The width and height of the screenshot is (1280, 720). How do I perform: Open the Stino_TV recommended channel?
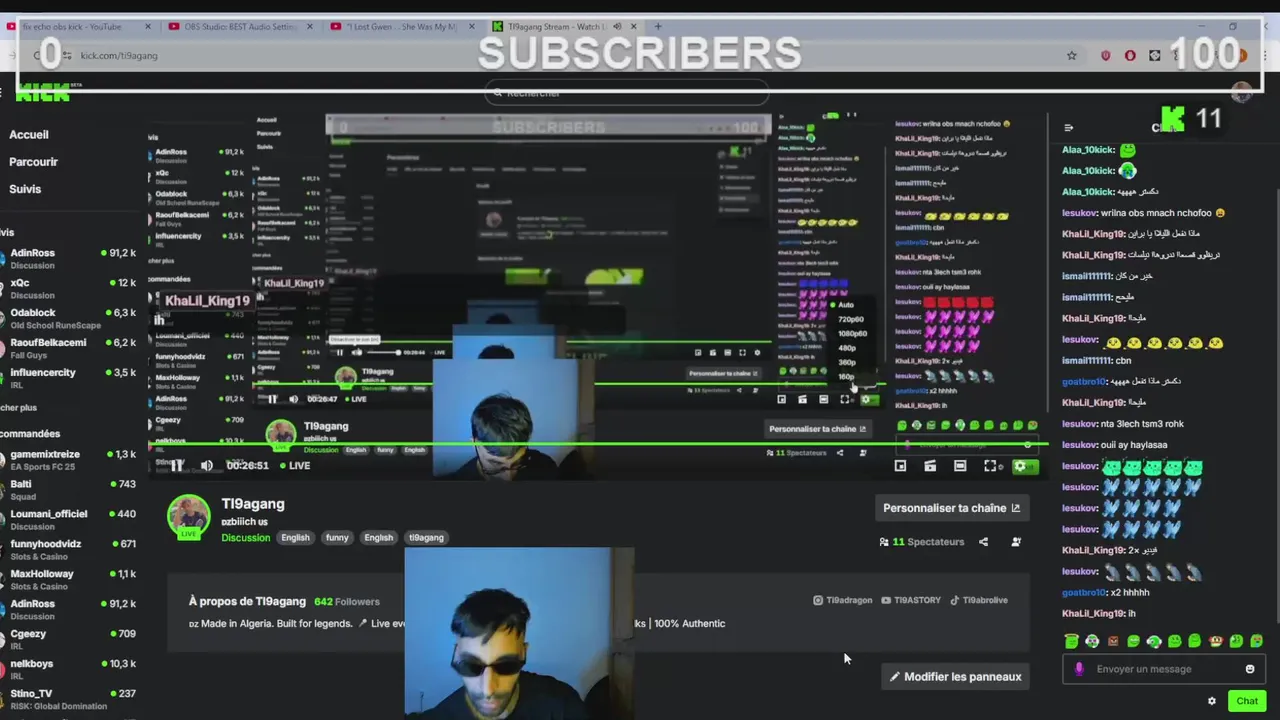click(70, 699)
